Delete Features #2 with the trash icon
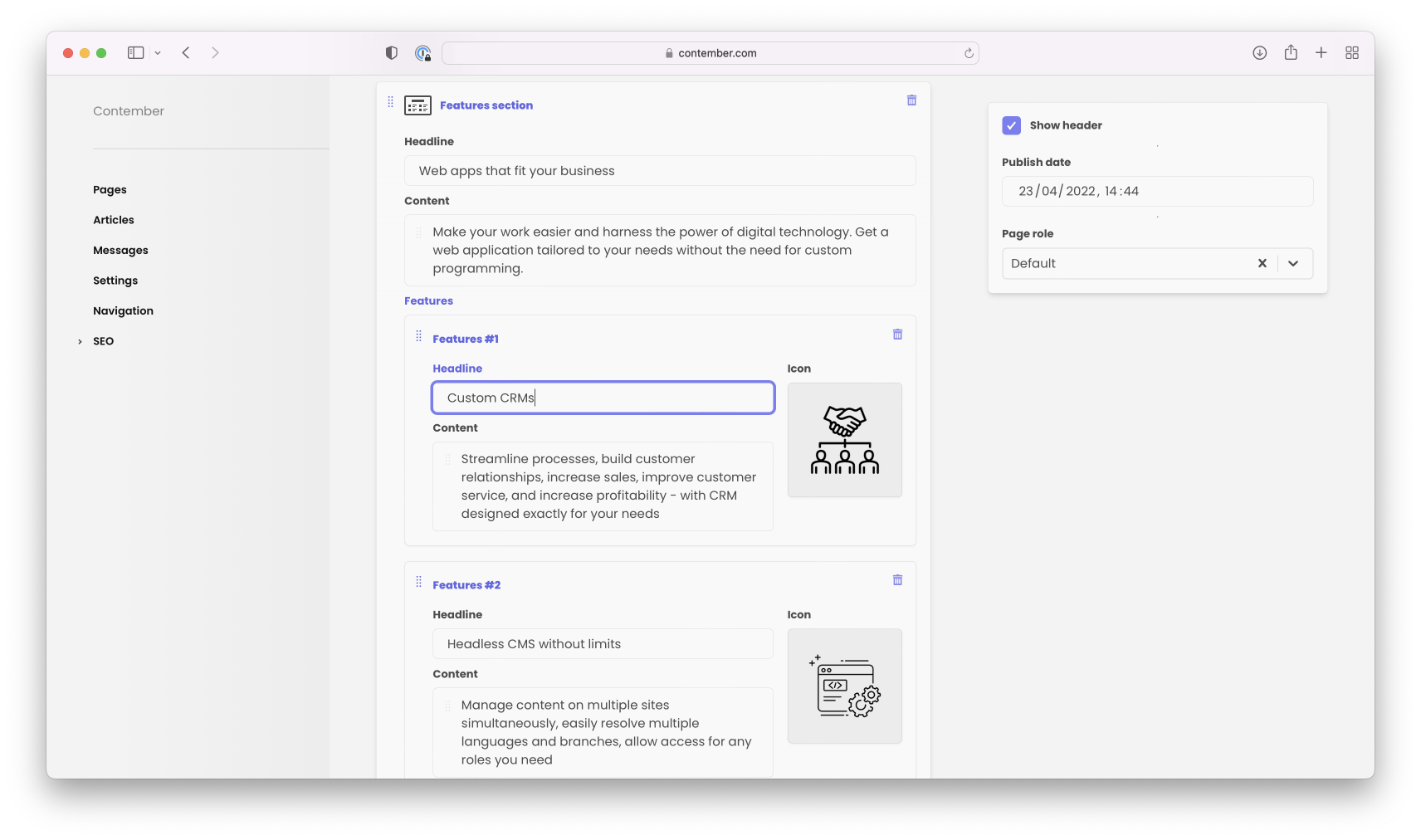Viewport: 1421px width, 840px height. tap(897, 579)
